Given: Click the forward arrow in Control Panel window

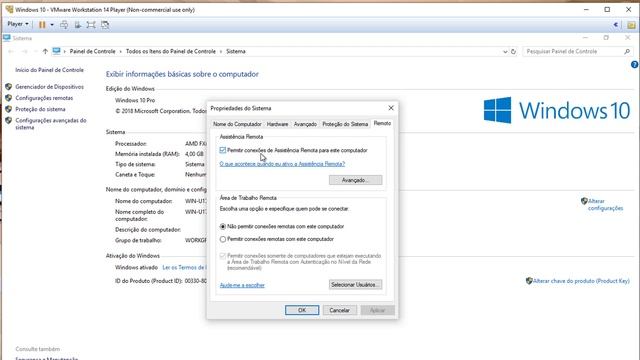Looking at the screenshot, I should (x=24, y=51).
